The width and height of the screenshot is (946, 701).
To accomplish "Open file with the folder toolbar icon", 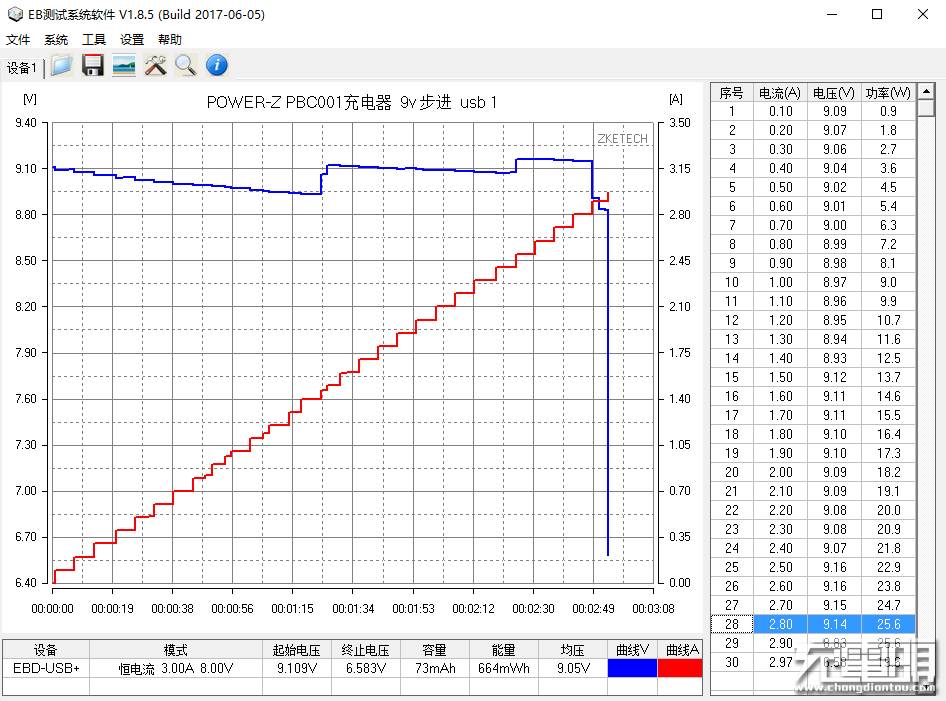I will click(62, 65).
